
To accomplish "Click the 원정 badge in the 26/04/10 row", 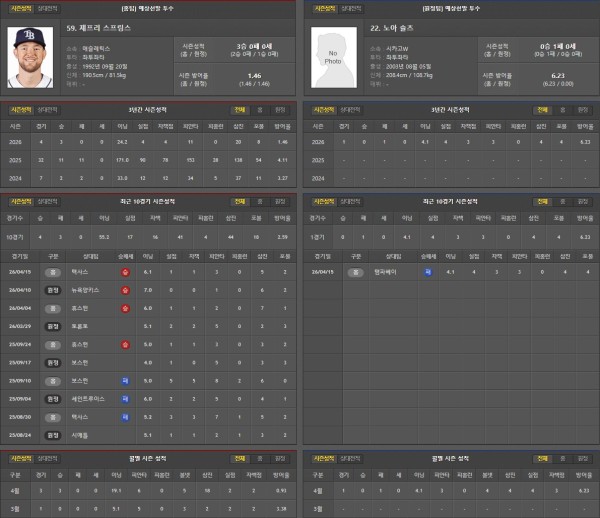I will (53, 289).
